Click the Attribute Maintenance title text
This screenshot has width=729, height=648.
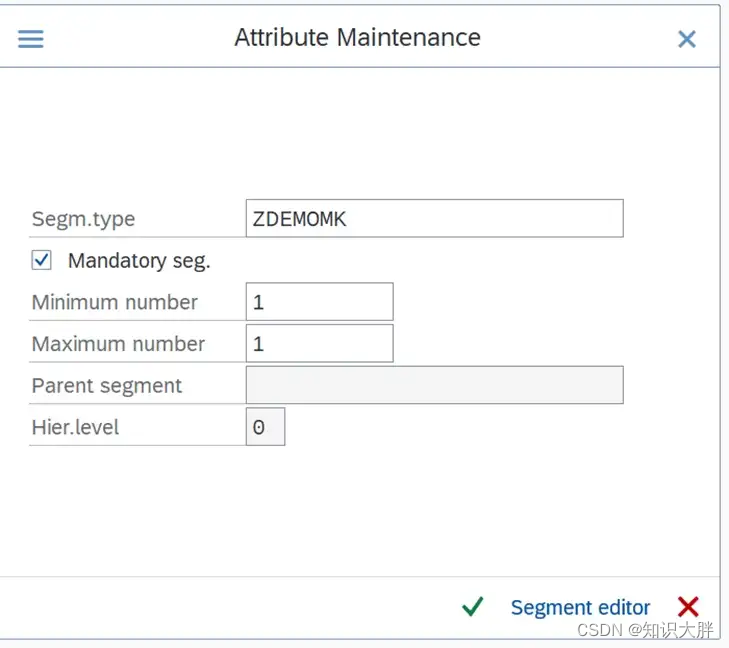tap(357, 38)
